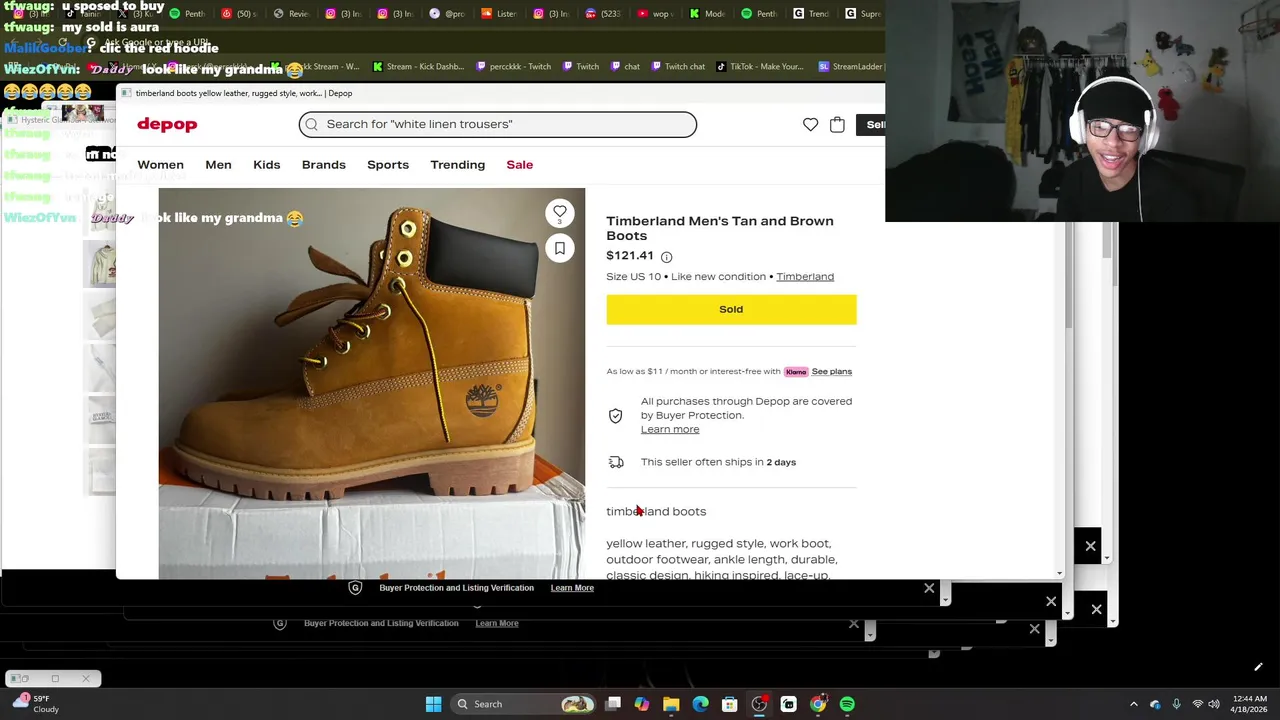
Task: Focus the Windows taskbar Search box
Action: pyautogui.click(x=523, y=704)
